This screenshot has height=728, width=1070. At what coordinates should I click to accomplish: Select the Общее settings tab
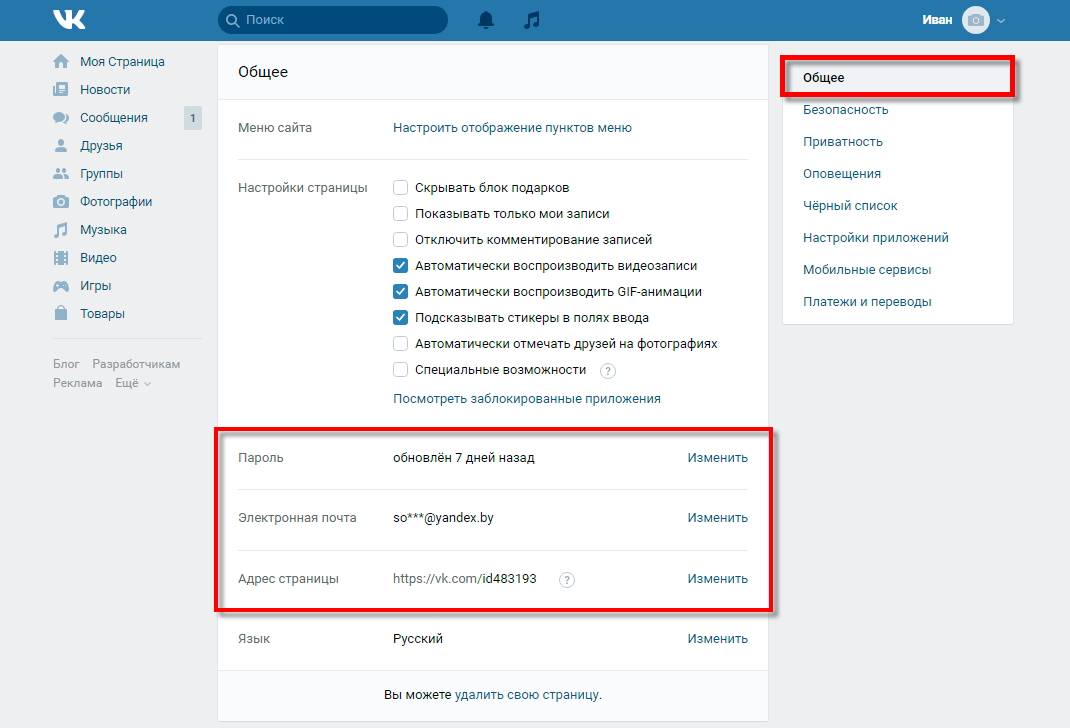897,77
